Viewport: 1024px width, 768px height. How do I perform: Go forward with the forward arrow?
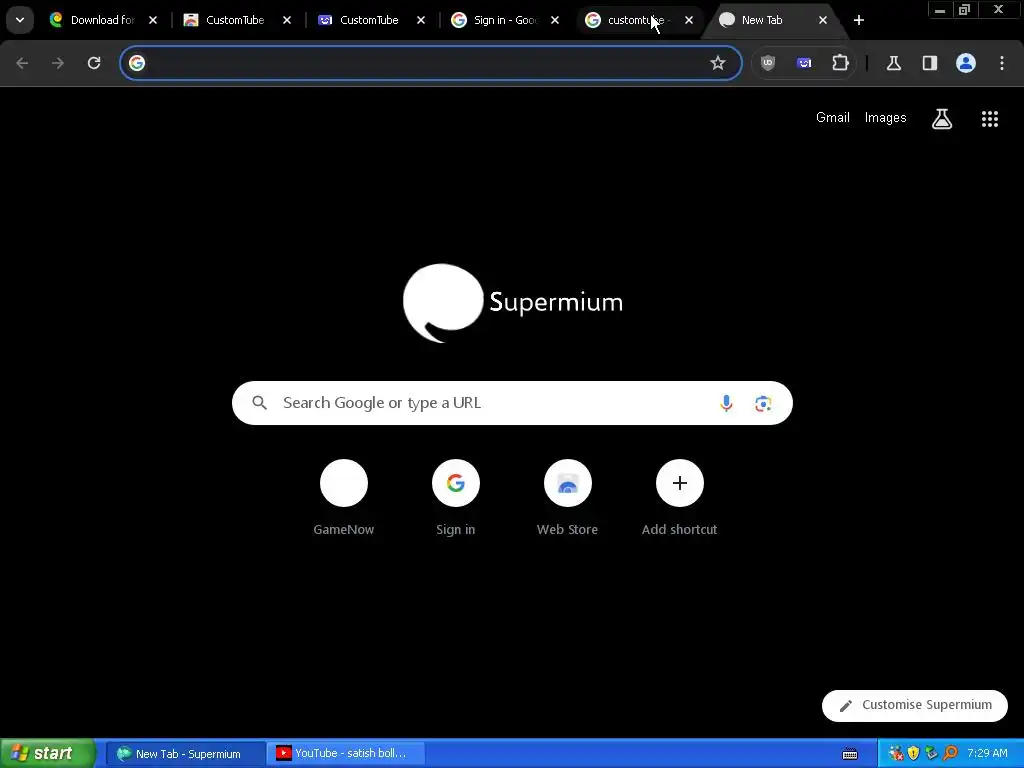[58, 63]
